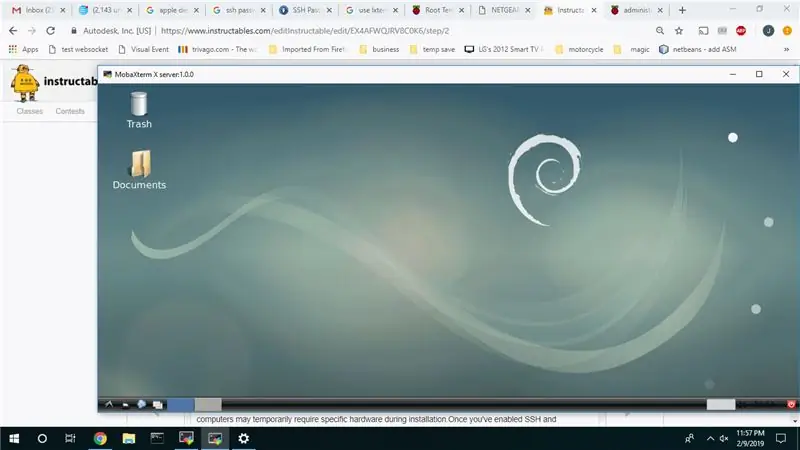Click the zoom magnifier icon in address bar
Screen dimensions: 800x450
[x=660, y=31]
